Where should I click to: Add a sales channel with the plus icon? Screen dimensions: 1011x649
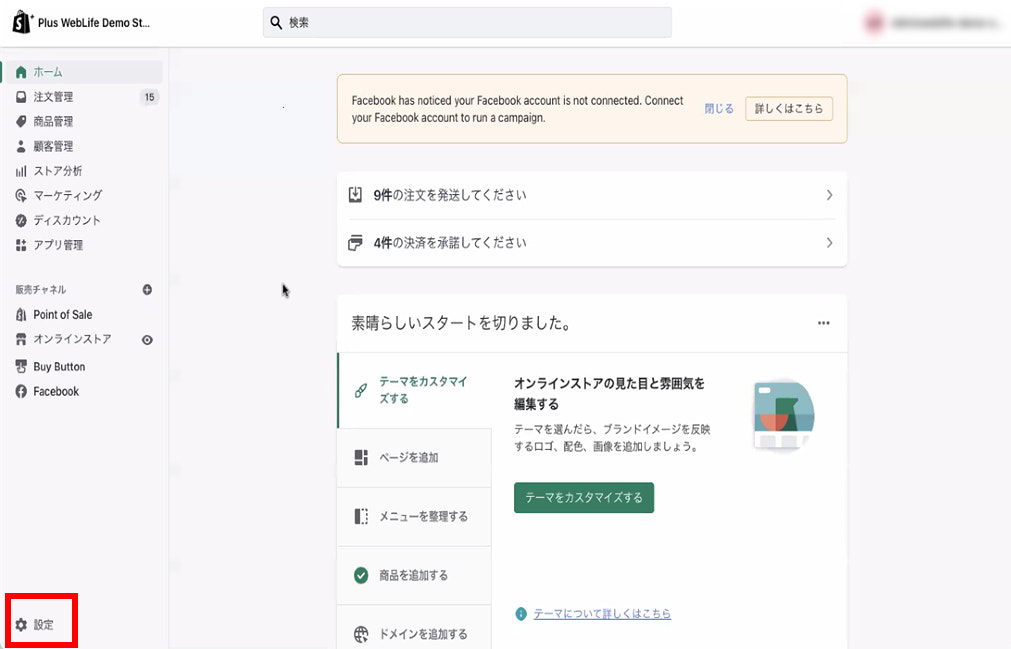pos(146,289)
